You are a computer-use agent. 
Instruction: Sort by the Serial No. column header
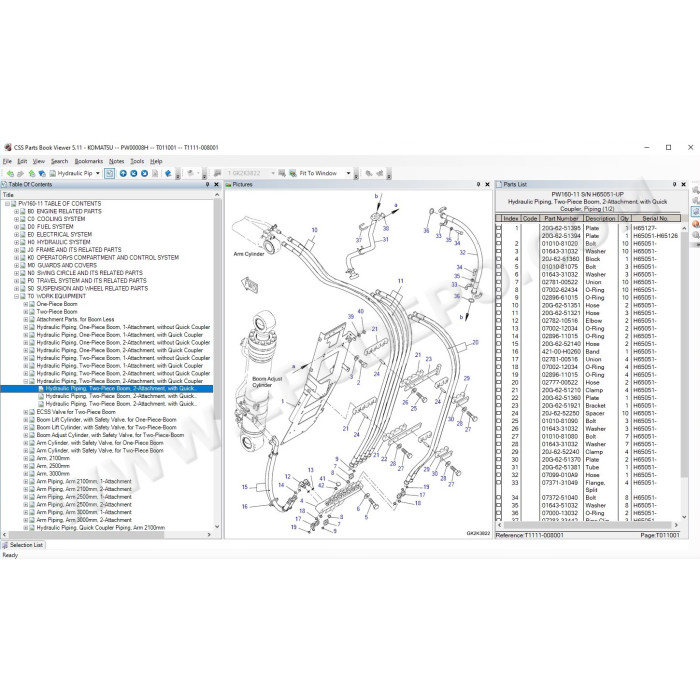tap(655, 218)
